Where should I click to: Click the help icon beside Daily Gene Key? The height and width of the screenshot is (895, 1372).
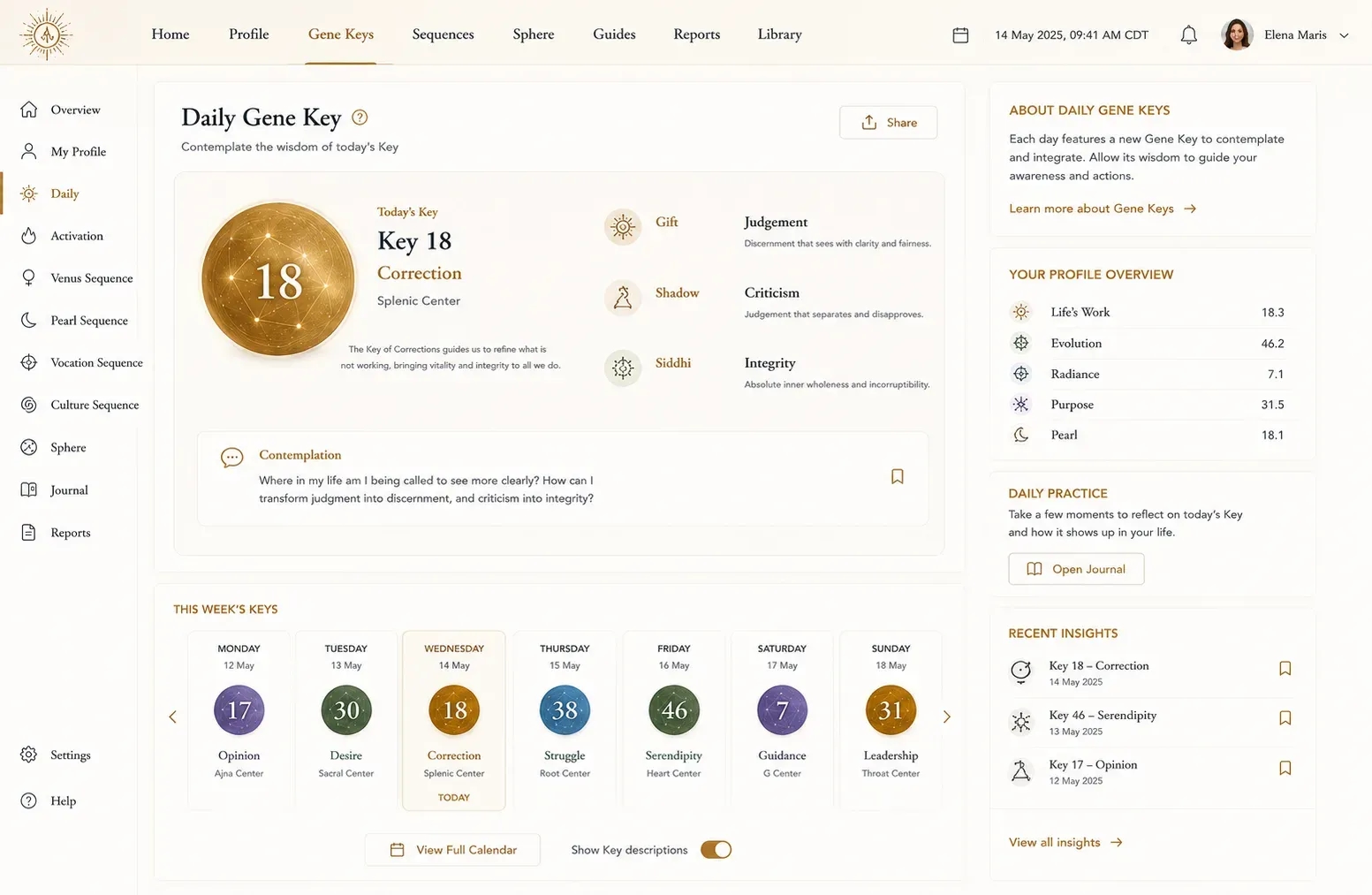click(x=360, y=117)
